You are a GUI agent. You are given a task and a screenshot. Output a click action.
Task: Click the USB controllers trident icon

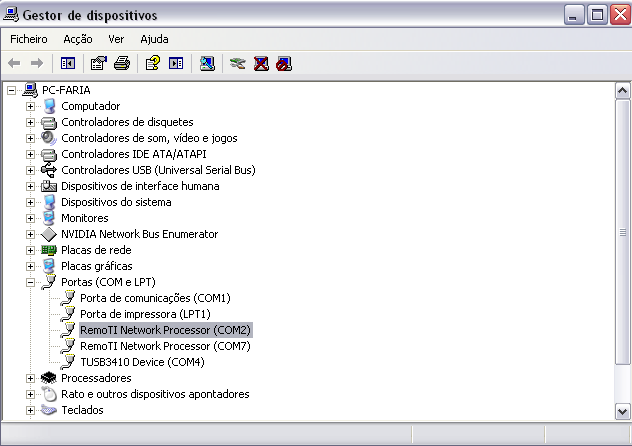click(x=49, y=170)
